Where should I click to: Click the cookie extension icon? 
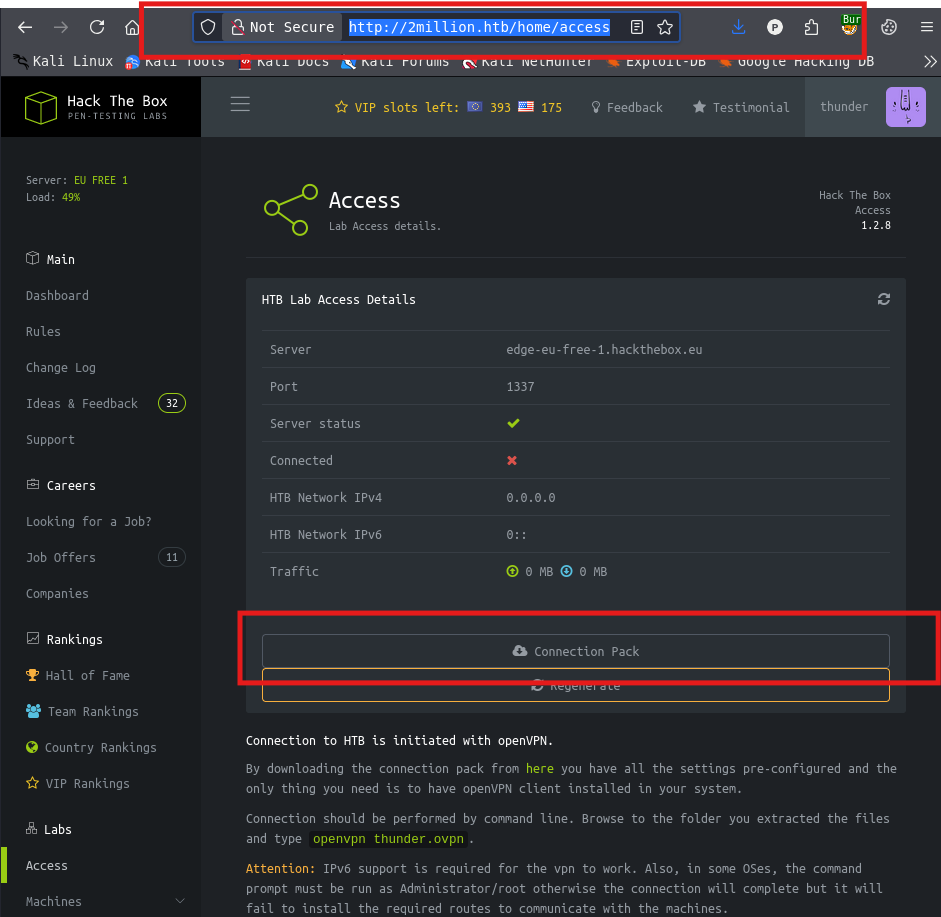pos(889,27)
